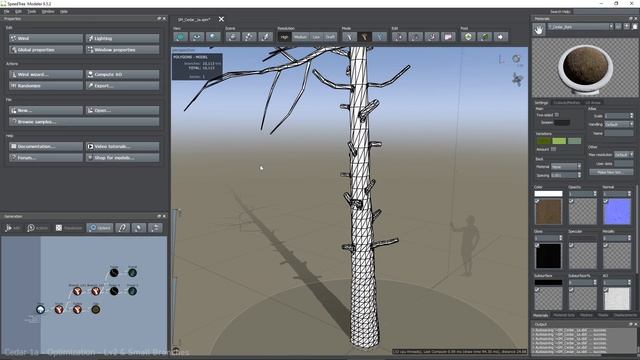Viewport: 640px width, 360px height.
Task: Set viewport resolution to Draft
Action: 330,37
